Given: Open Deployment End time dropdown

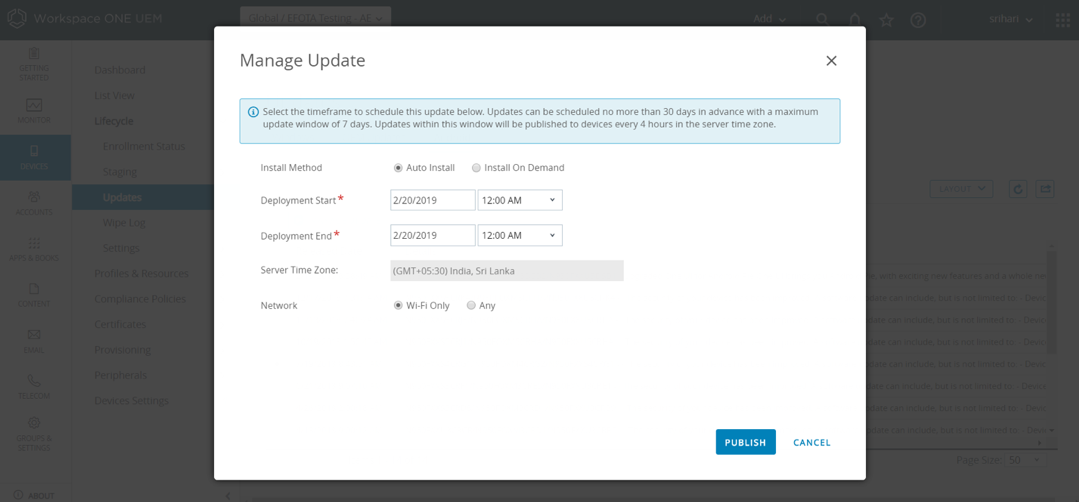Looking at the screenshot, I should point(520,235).
